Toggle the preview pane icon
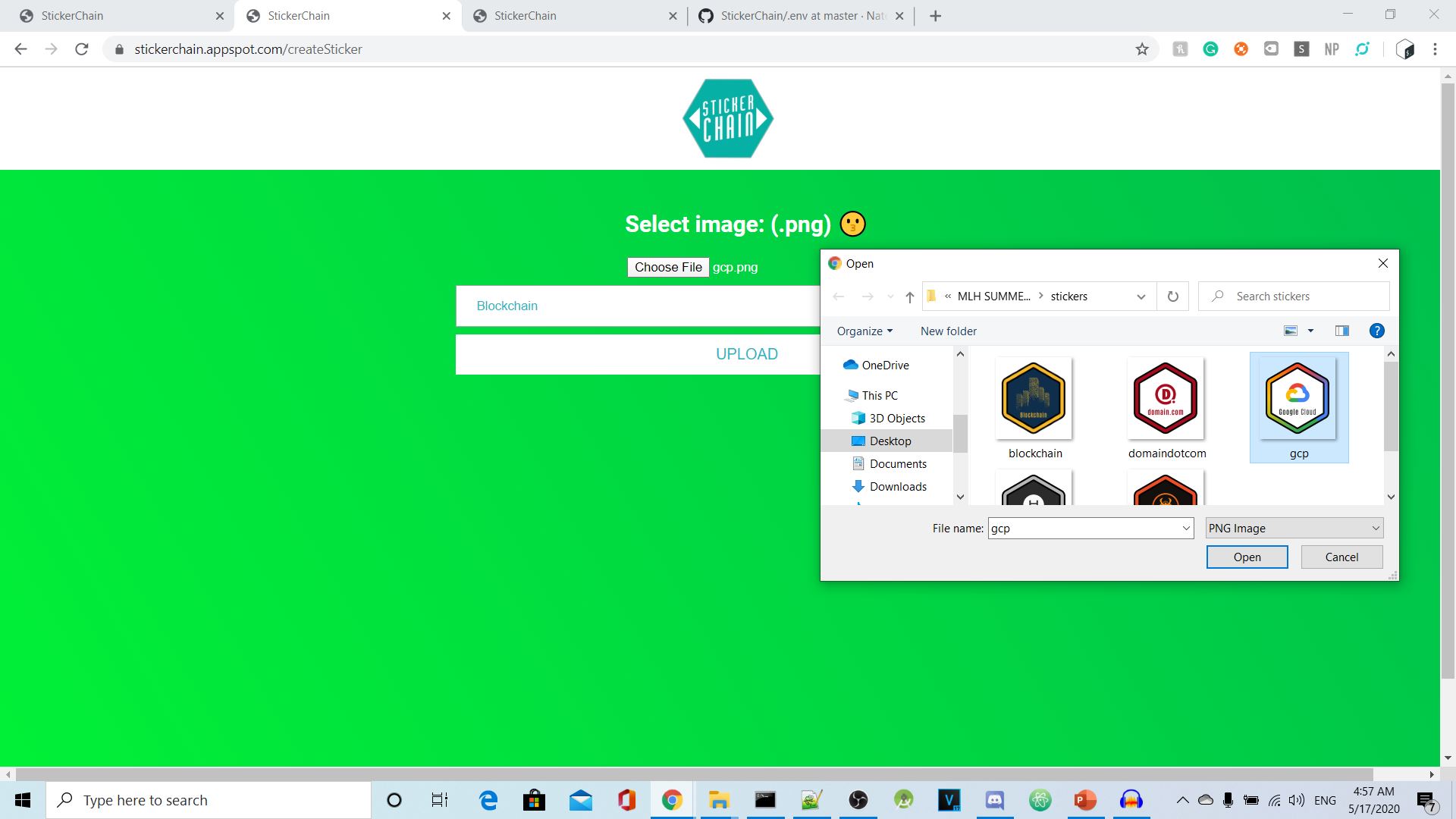 [x=1341, y=331]
